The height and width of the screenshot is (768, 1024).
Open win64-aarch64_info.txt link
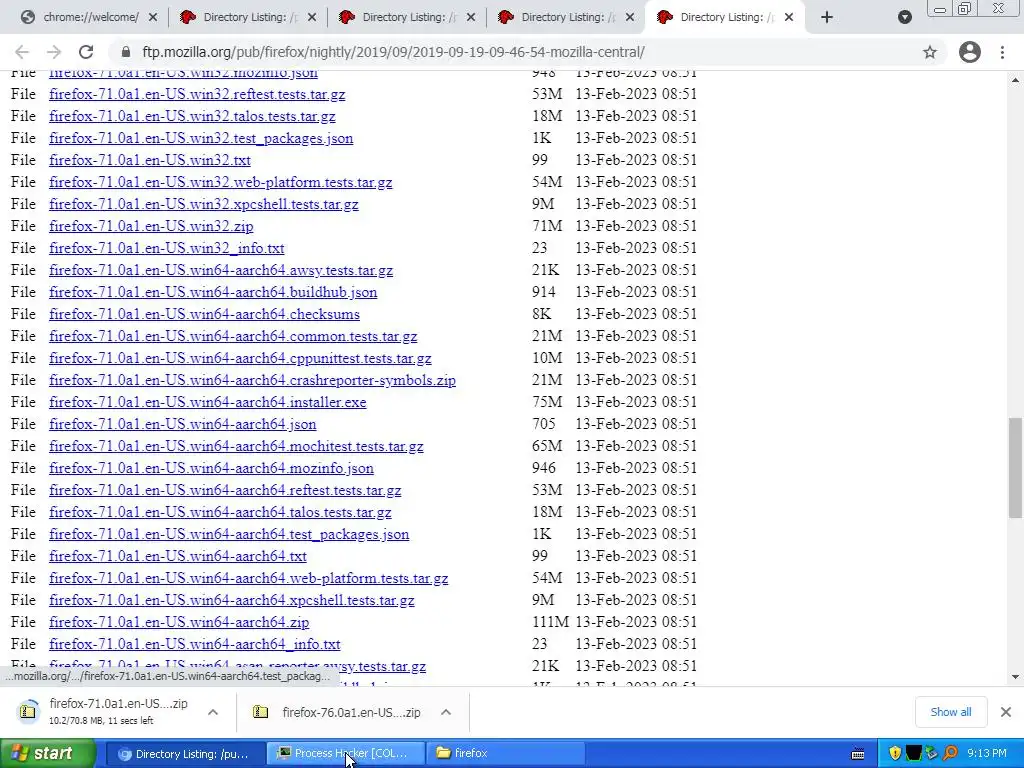[x=195, y=645]
